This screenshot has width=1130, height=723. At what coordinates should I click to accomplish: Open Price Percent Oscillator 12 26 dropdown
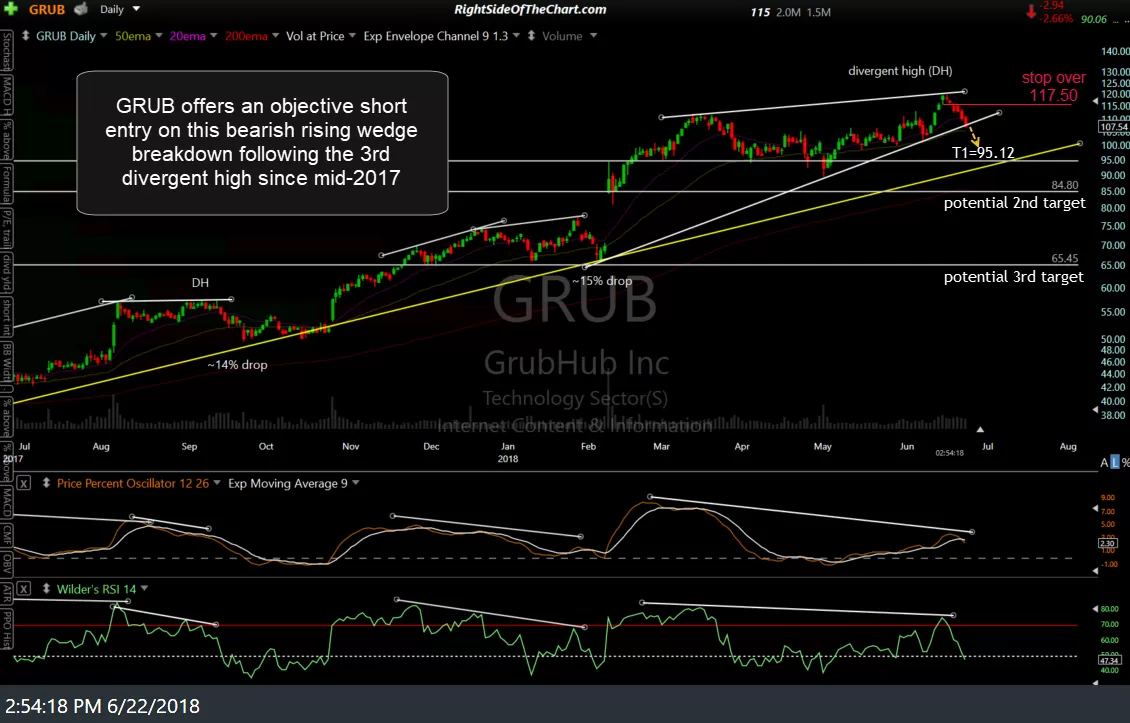point(217,483)
